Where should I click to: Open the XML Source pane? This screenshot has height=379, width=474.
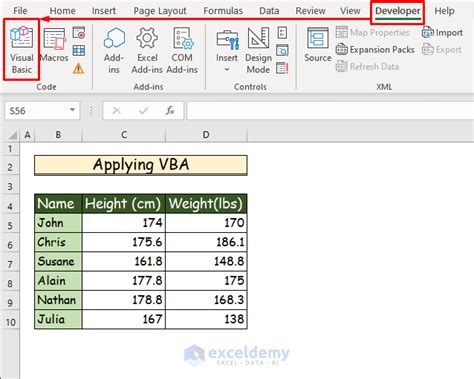[318, 45]
